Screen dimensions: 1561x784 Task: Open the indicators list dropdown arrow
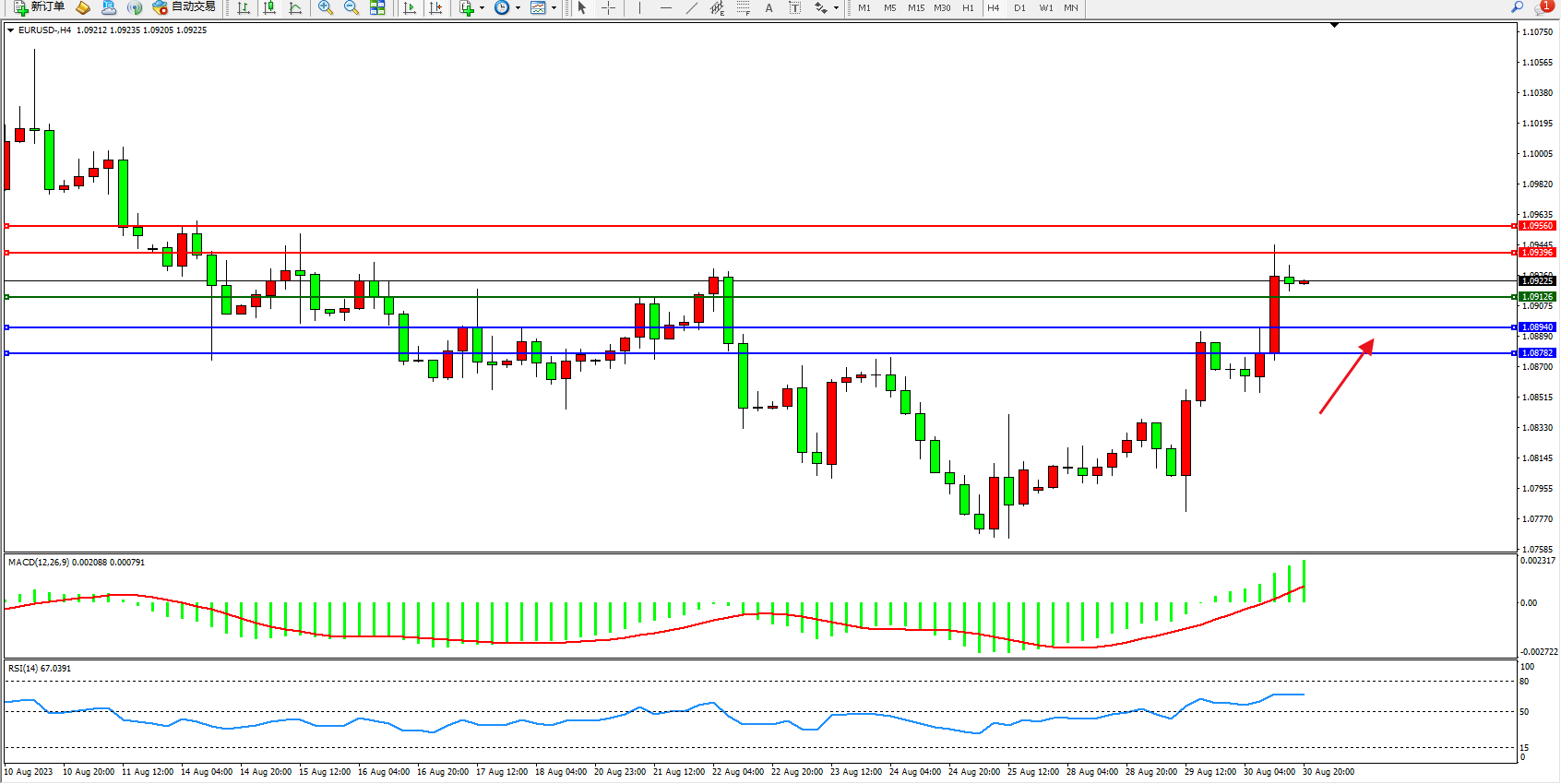pyautogui.click(x=482, y=8)
